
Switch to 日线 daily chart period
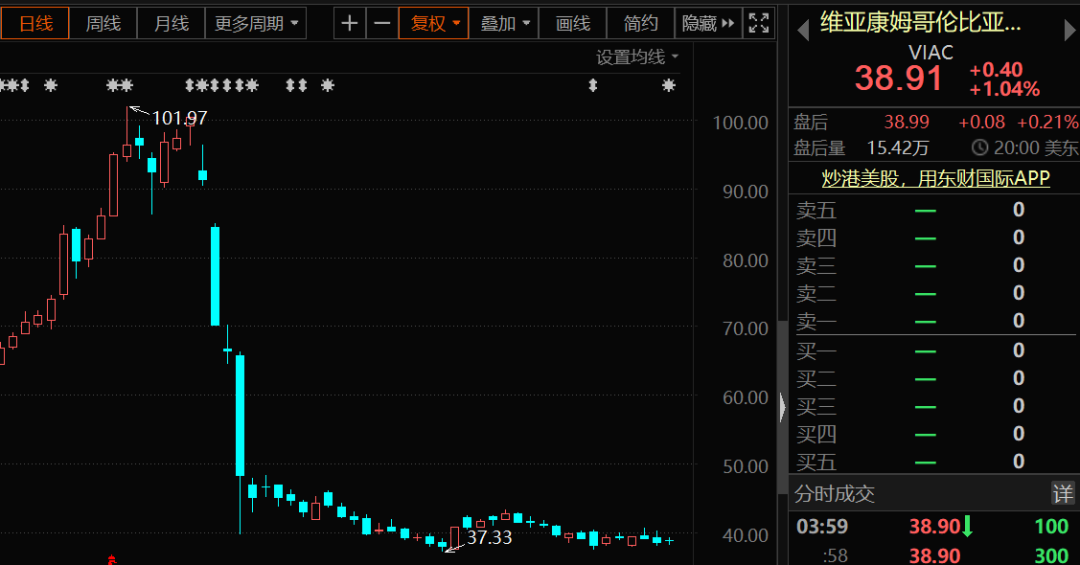[36, 23]
